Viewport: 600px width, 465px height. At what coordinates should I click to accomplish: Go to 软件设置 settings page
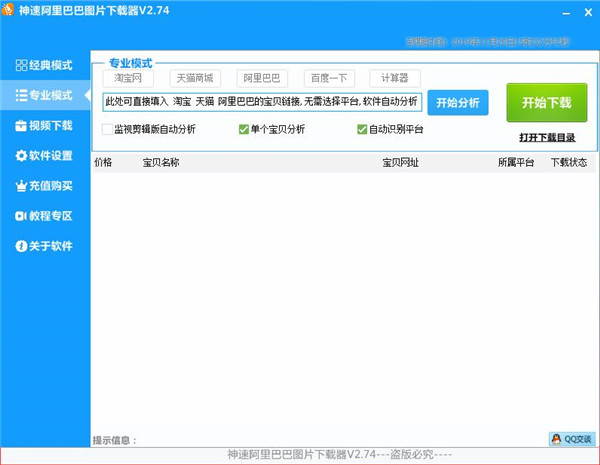coord(45,155)
